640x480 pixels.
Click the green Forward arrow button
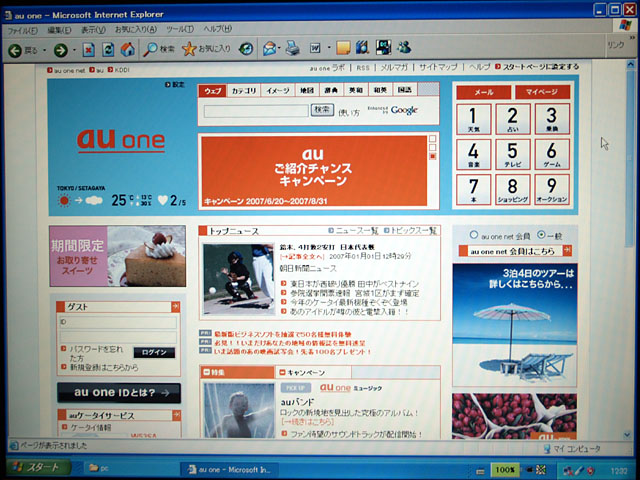[61, 50]
